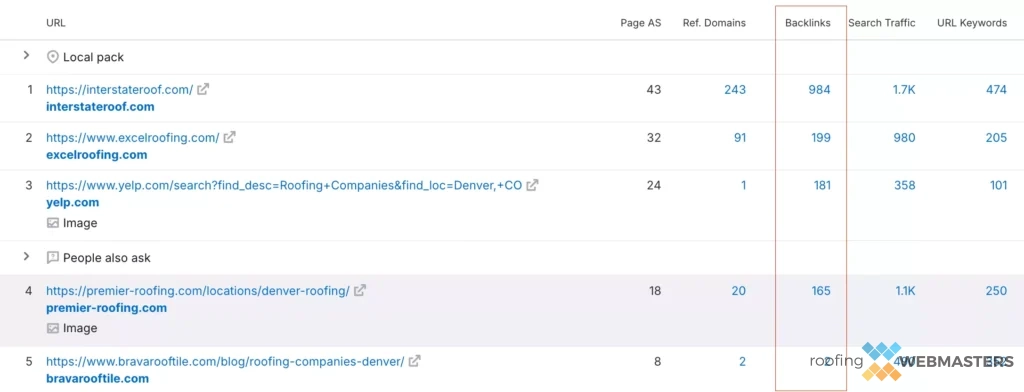1024x392 pixels.
Task: Open the https://interstateroof.com/ URL link
Action: coord(120,90)
